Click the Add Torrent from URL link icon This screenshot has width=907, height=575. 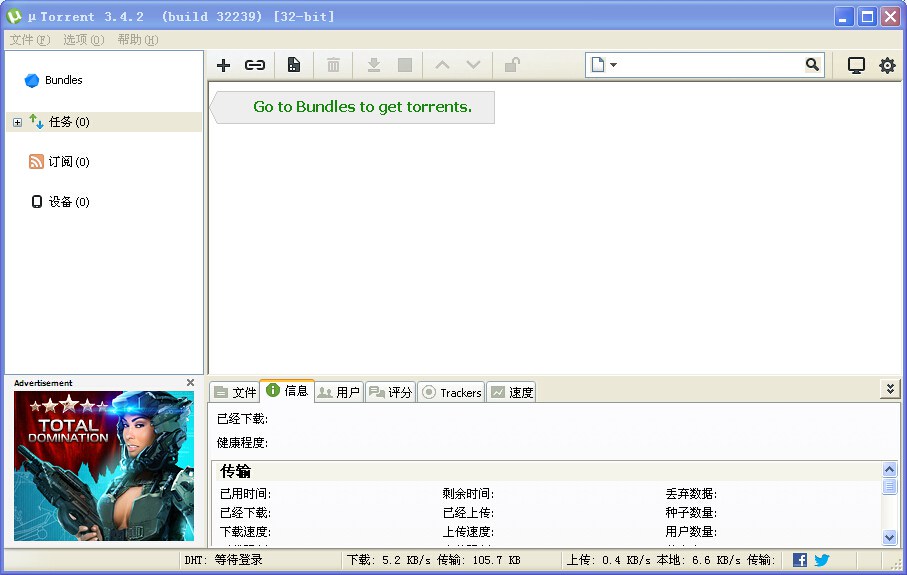point(255,65)
